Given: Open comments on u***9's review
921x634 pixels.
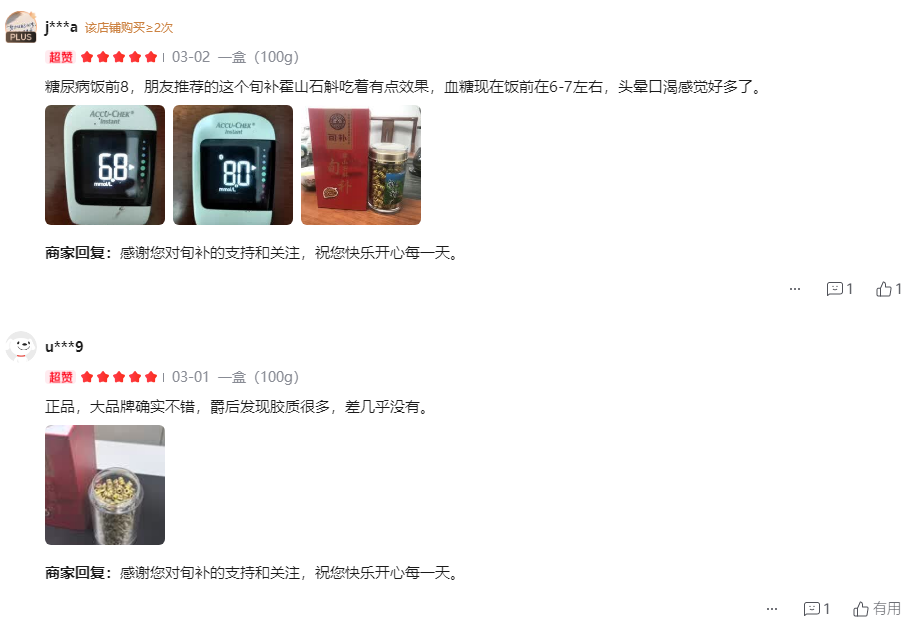Looking at the screenshot, I should (816, 609).
